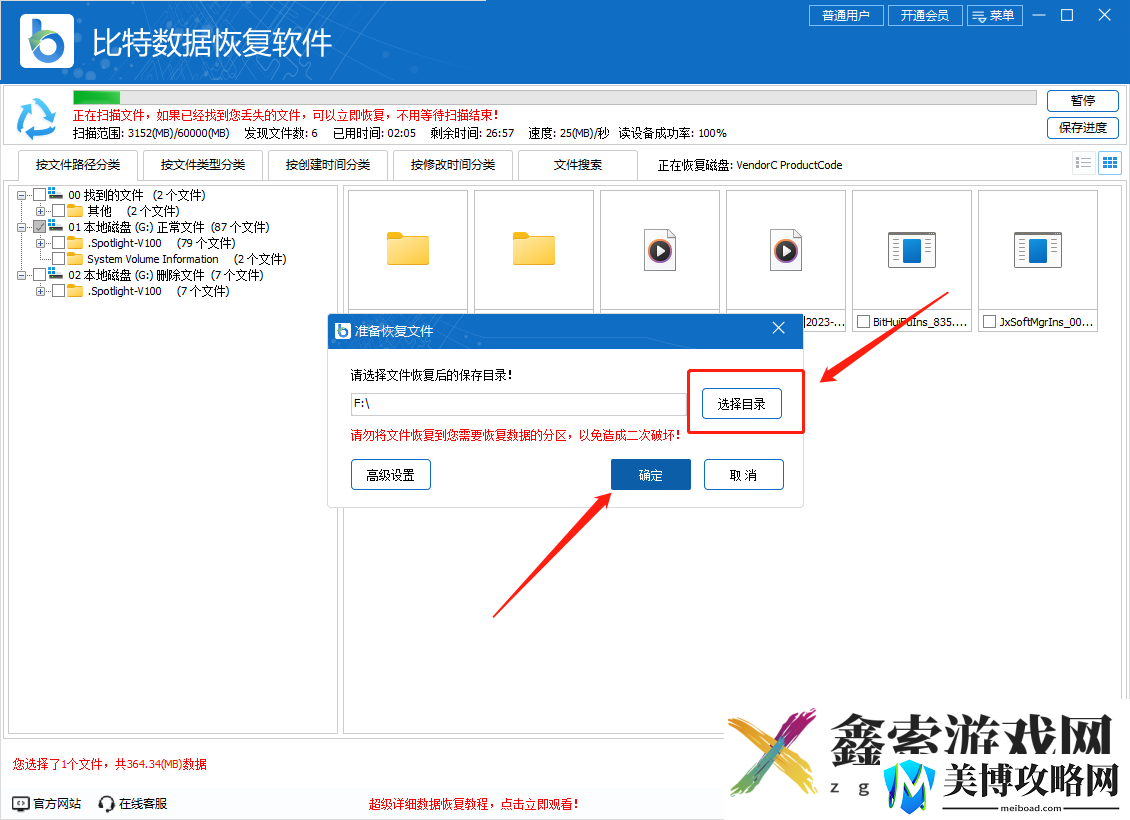Select 00 找到的文件 (2 个文件) row
This screenshot has width=1130, height=820.
point(137,195)
